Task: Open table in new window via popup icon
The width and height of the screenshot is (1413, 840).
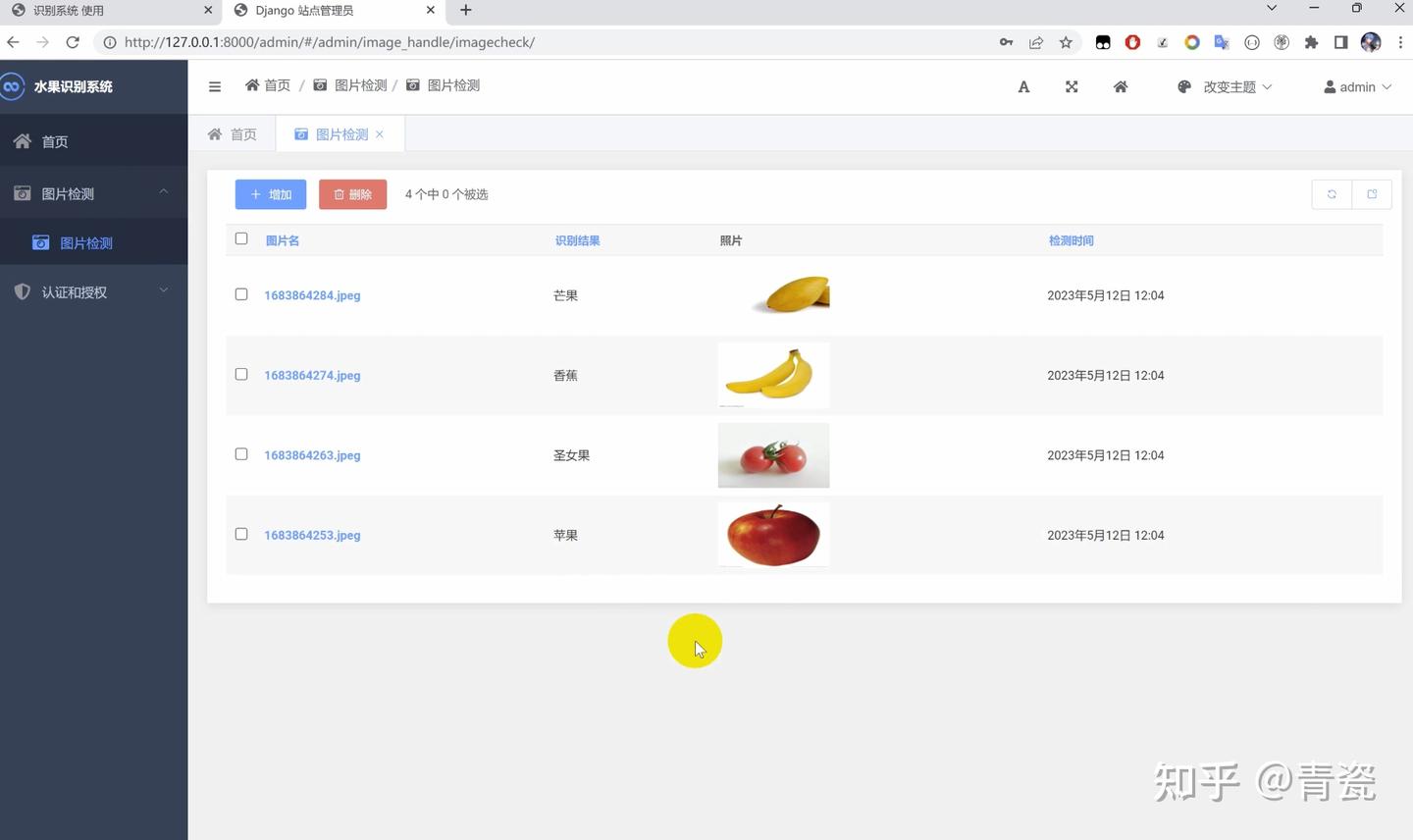Action: pyautogui.click(x=1372, y=193)
